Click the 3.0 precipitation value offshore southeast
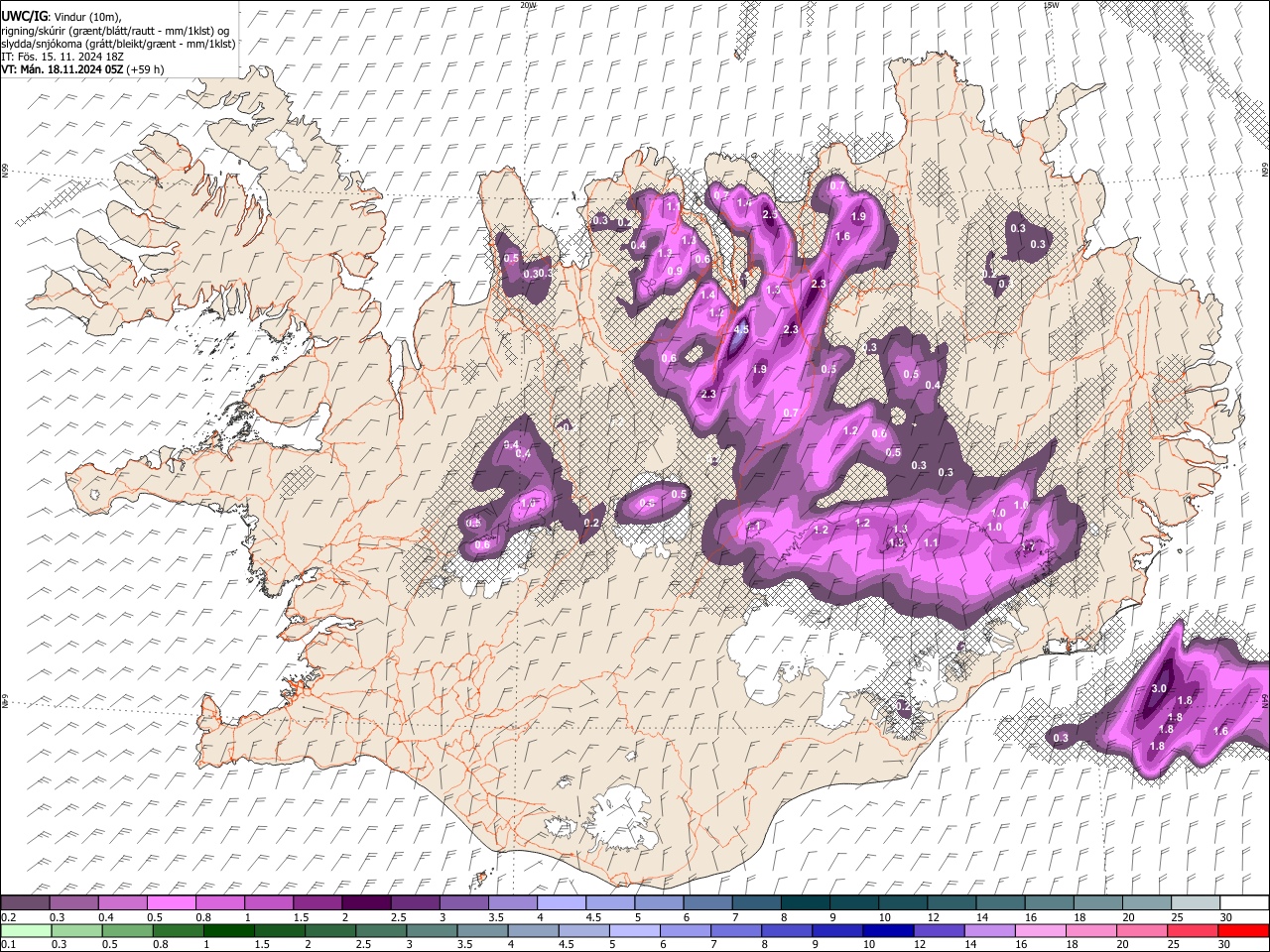Image resolution: width=1270 pixels, height=952 pixels. point(1158,688)
